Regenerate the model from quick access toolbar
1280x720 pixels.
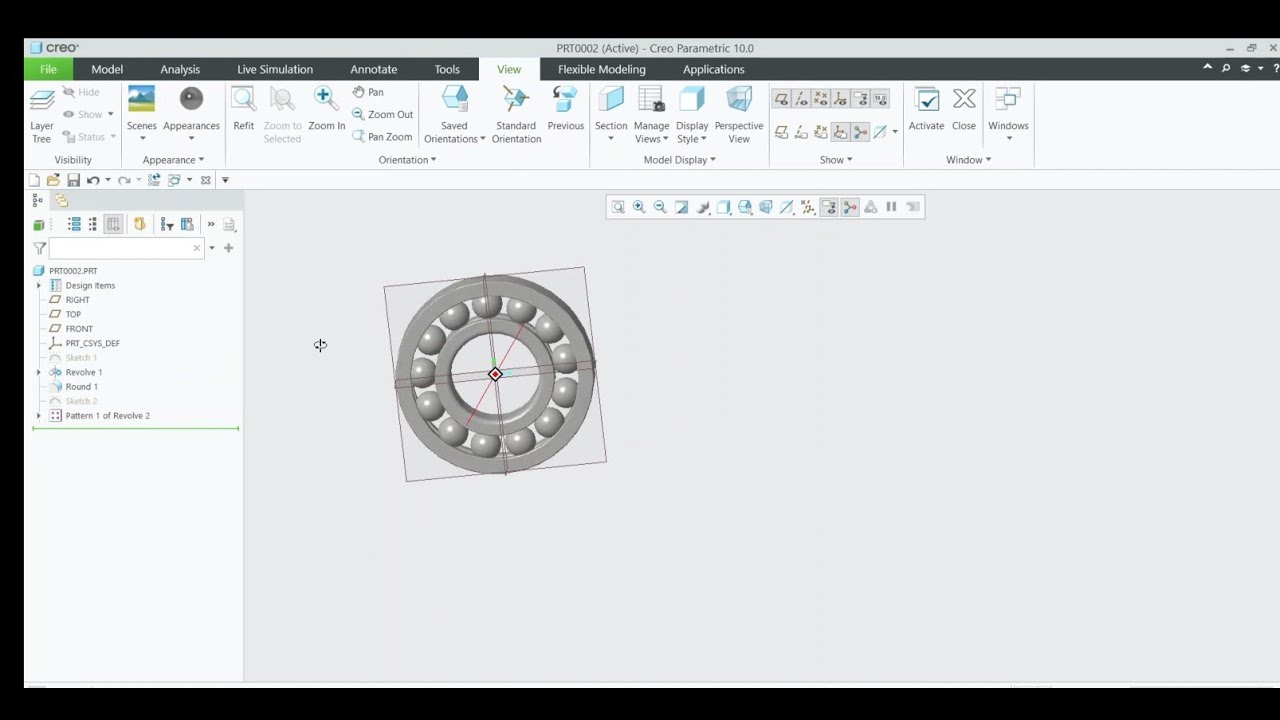pyautogui.click(x=153, y=180)
